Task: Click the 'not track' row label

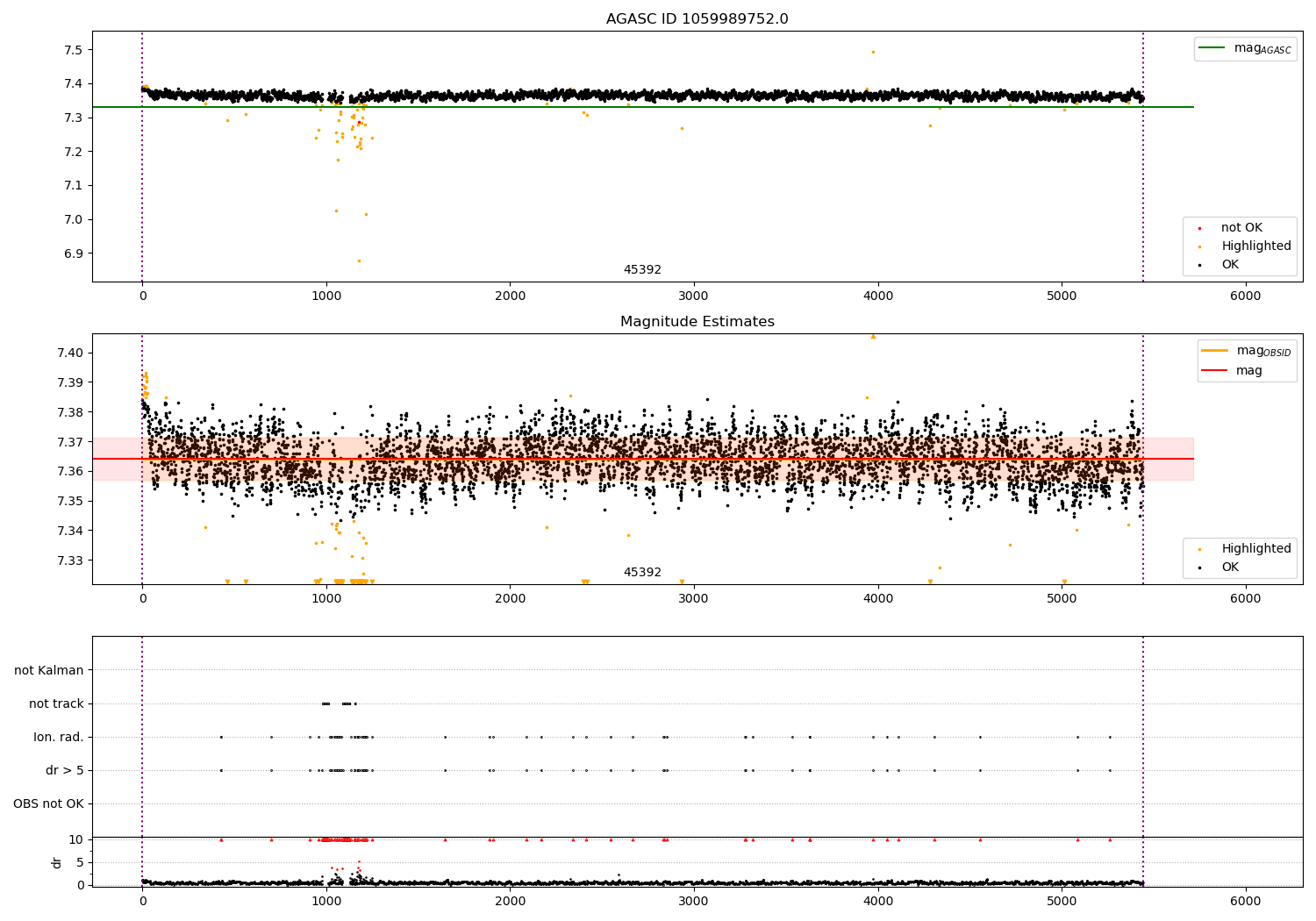Action: [56, 703]
